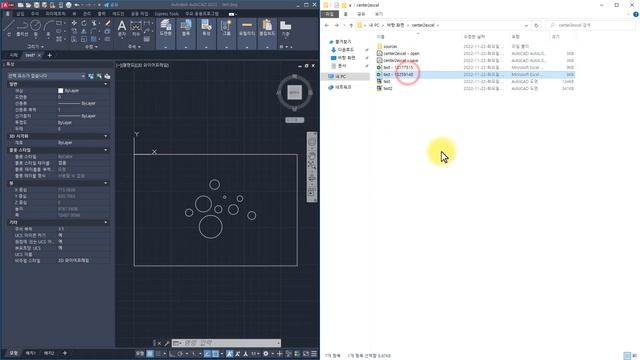Click the Help icon in File Explorer

coord(636,14)
